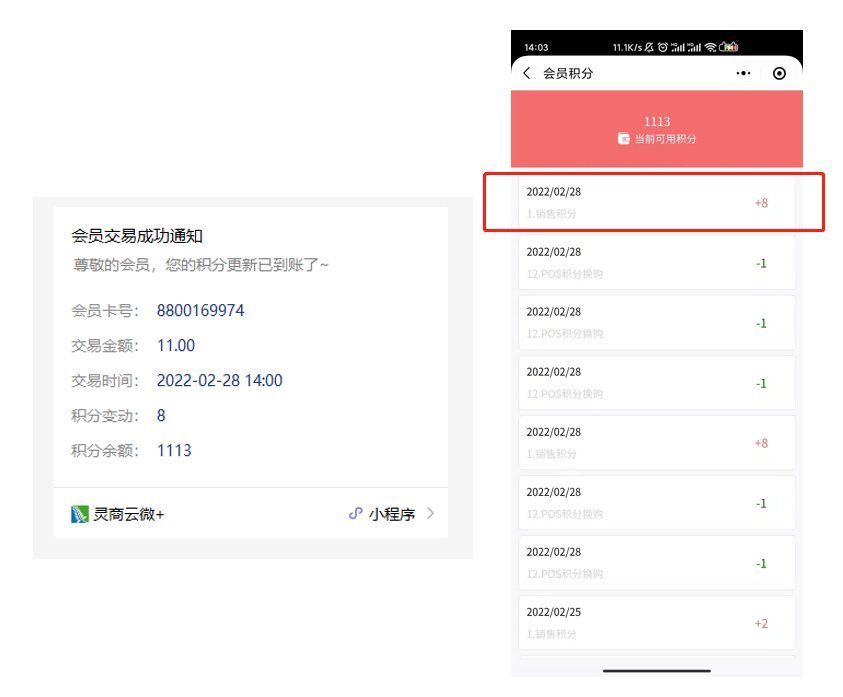
Task: Tap the back arrow beside 会员积分
Action: click(x=527, y=73)
